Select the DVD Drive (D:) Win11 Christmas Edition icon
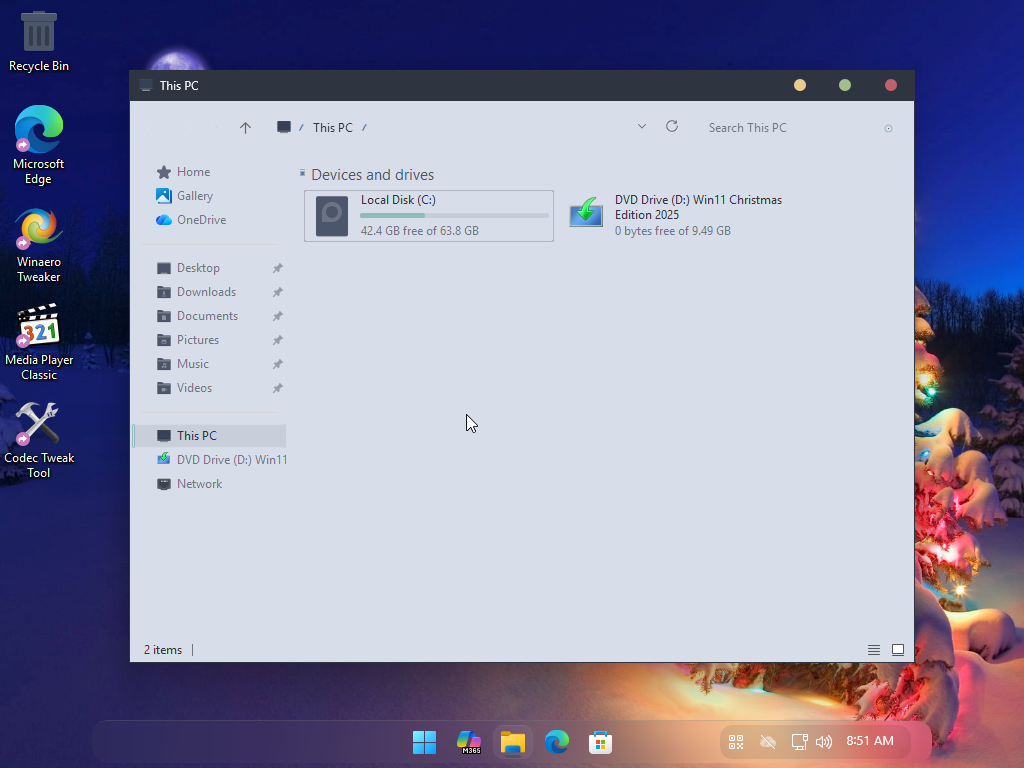Screen dimensions: 1024x768 (587, 214)
